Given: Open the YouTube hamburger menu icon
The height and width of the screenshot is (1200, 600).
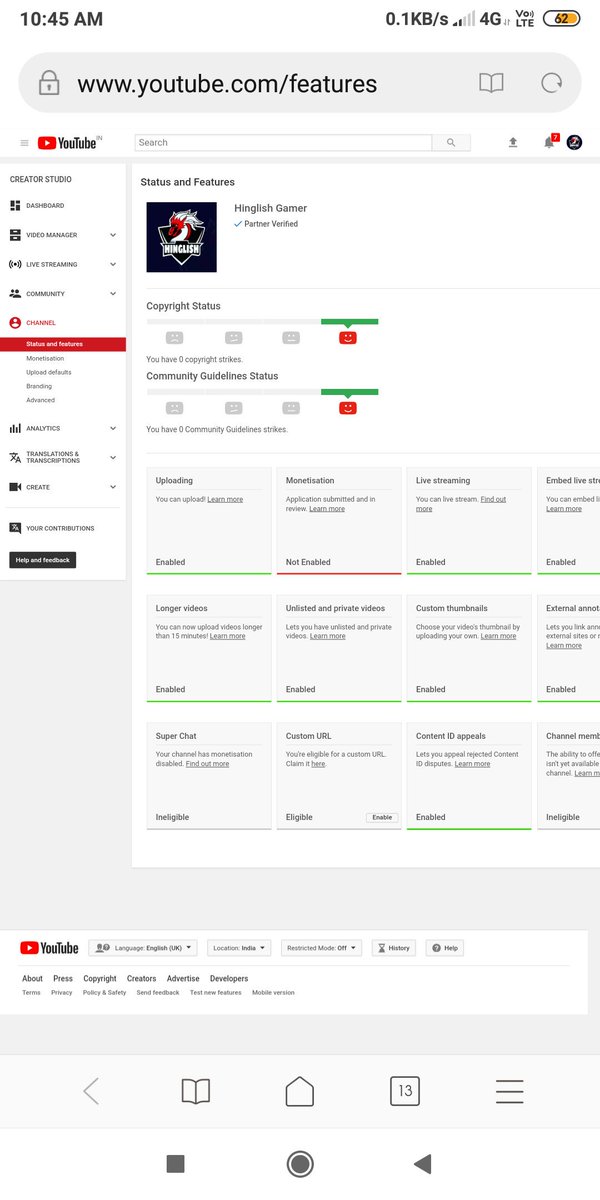Looking at the screenshot, I should [24, 143].
